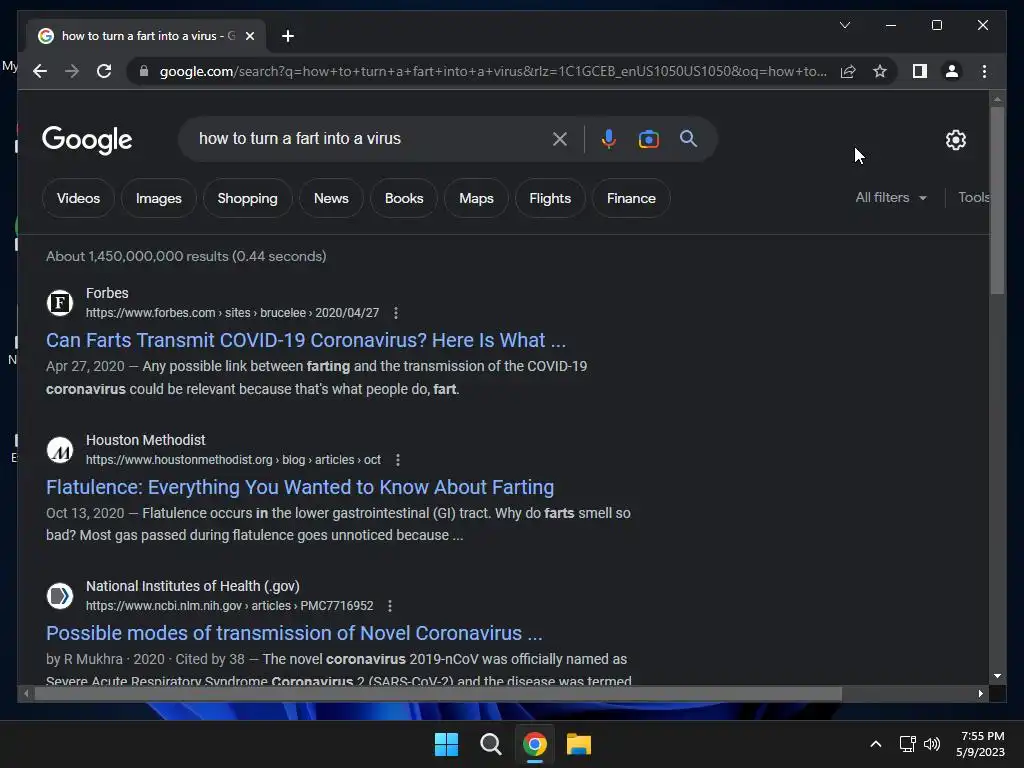
Task: Filter results by Videos
Action: [78, 198]
